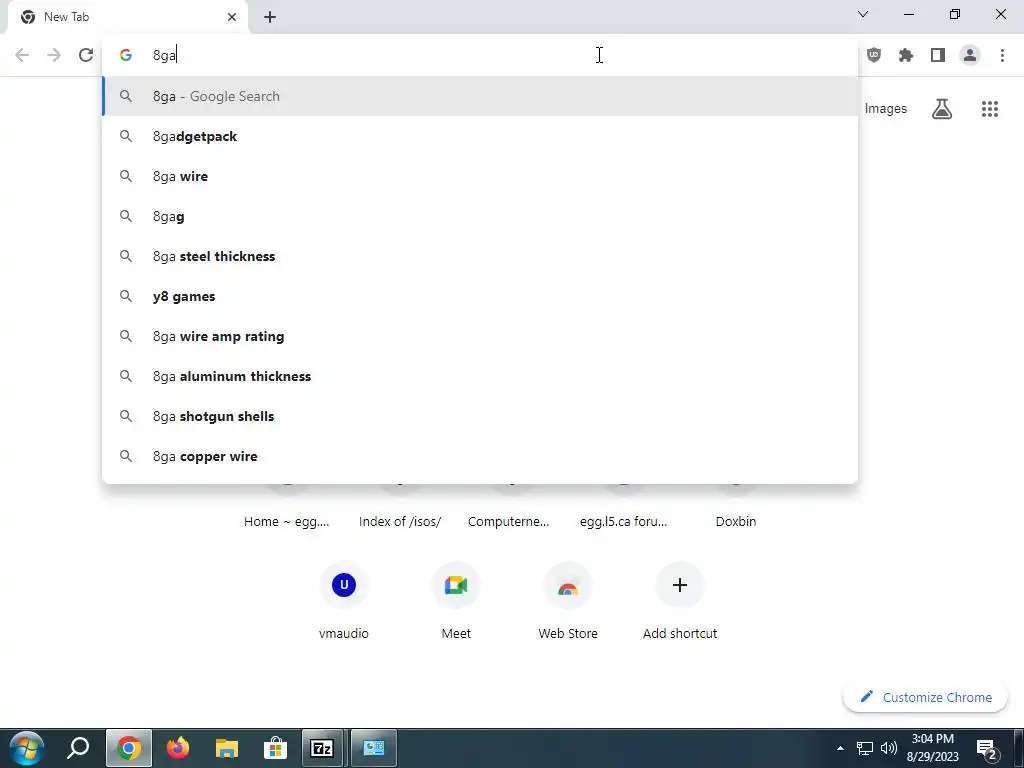Choose the 8gag suggestion
Viewport: 1024px width, 768px height.
point(480,216)
